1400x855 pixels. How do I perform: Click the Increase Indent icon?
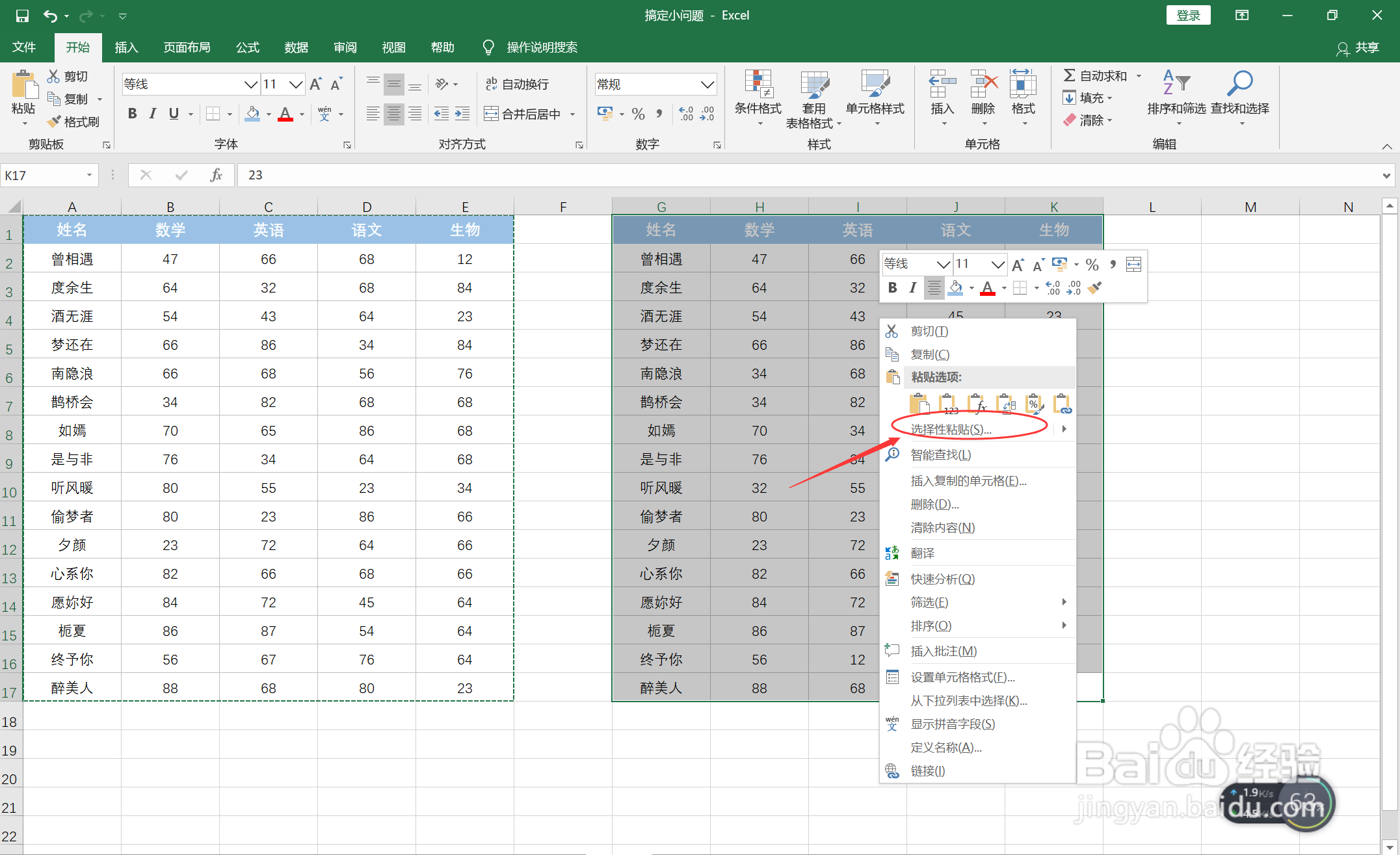pyautogui.click(x=462, y=114)
